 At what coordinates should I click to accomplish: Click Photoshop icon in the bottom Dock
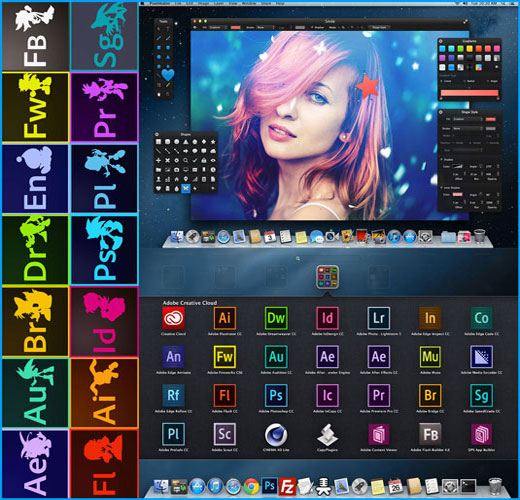[x=269, y=486]
